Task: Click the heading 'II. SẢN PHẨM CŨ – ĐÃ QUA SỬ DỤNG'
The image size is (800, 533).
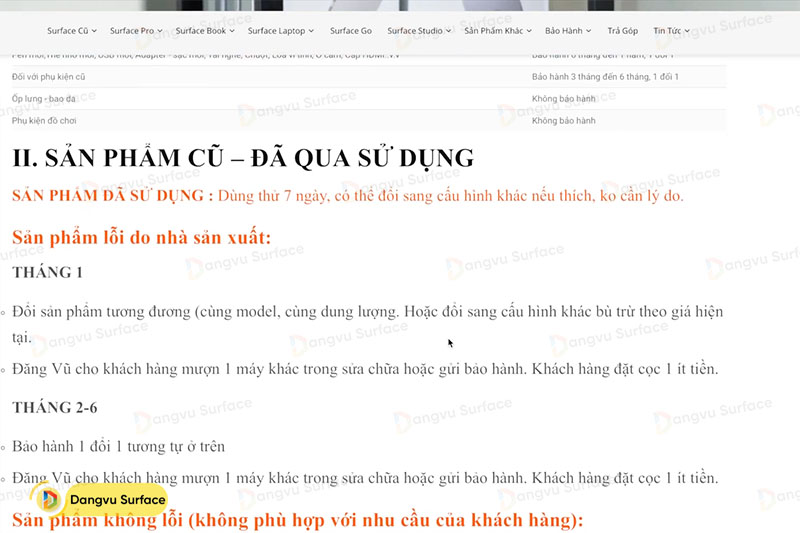Action: tap(243, 158)
